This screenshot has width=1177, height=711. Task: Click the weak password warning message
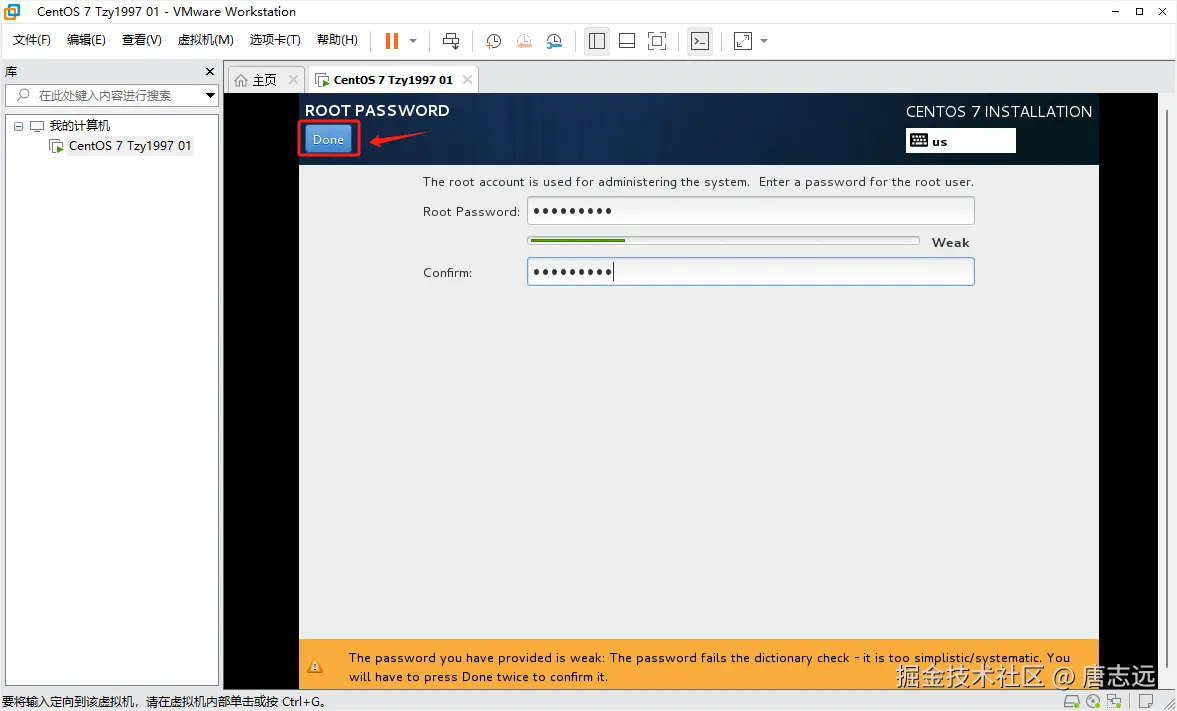tap(709, 667)
